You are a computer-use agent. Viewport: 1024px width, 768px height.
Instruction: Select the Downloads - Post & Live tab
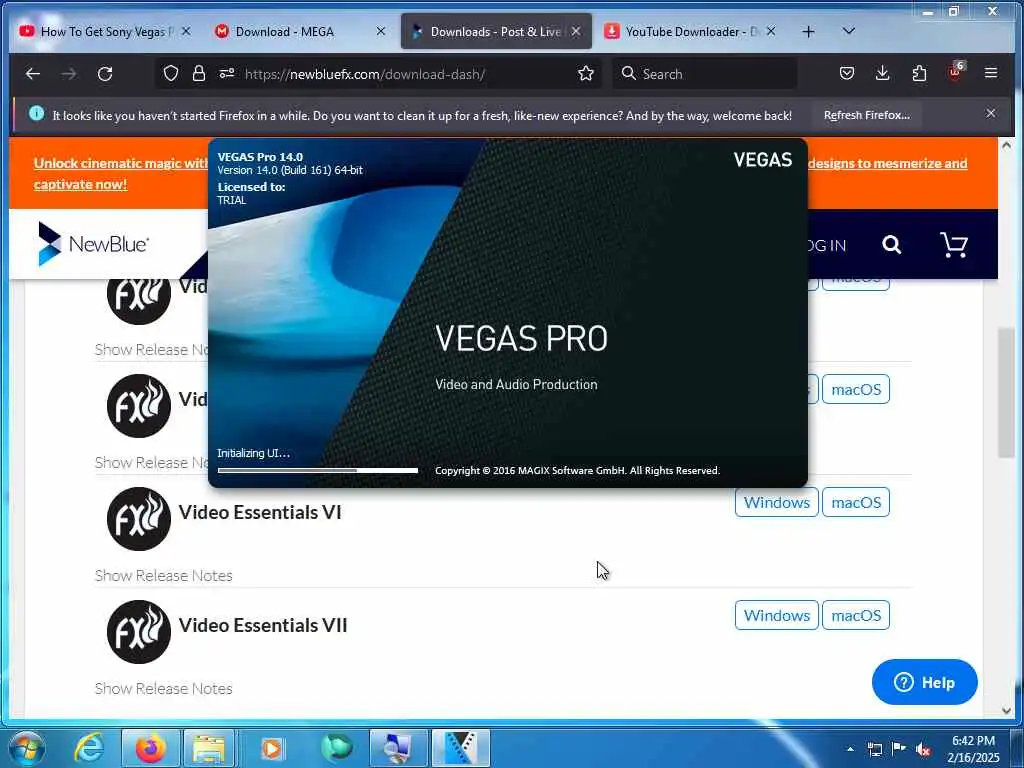click(x=496, y=31)
